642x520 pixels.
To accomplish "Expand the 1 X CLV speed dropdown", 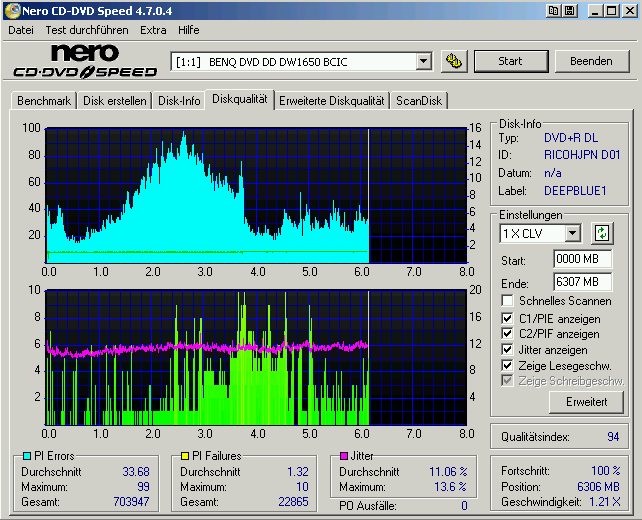I will click(x=572, y=233).
